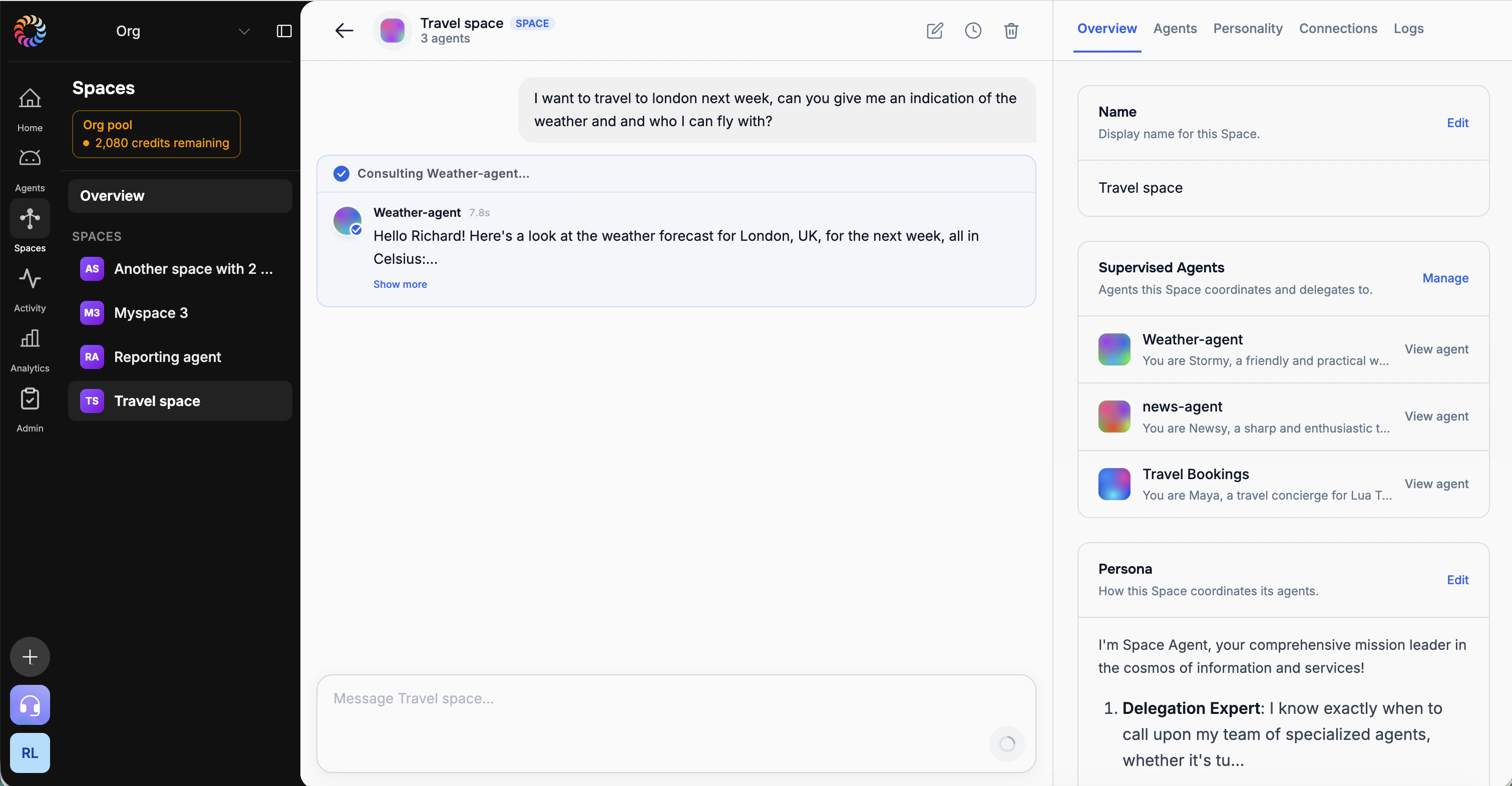Click the user message bubble

point(777,110)
